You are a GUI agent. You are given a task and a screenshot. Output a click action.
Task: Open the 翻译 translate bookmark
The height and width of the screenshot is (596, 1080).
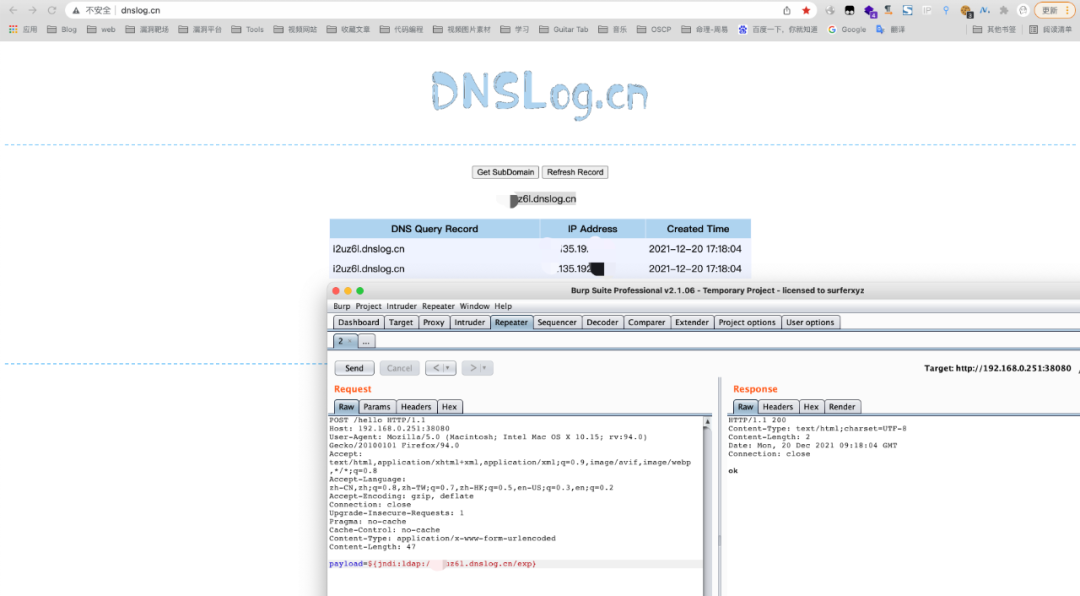[x=890, y=30]
